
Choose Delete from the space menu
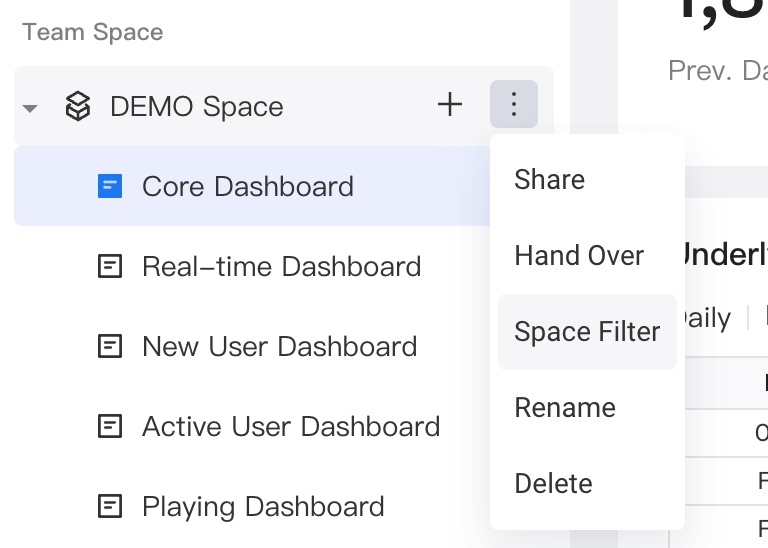553,484
